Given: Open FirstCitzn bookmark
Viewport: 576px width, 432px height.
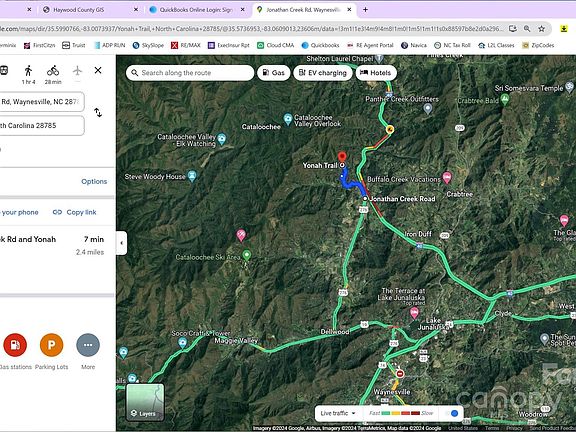Looking at the screenshot, I should point(39,45).
